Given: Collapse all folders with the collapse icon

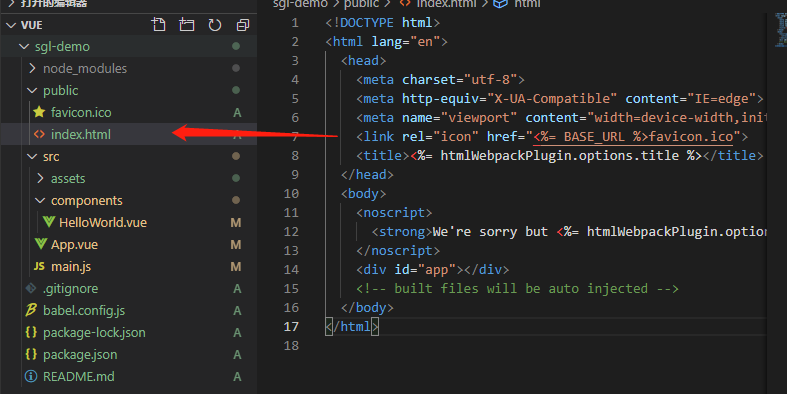Looking at the screenshot, I should [x=243, y=25].
